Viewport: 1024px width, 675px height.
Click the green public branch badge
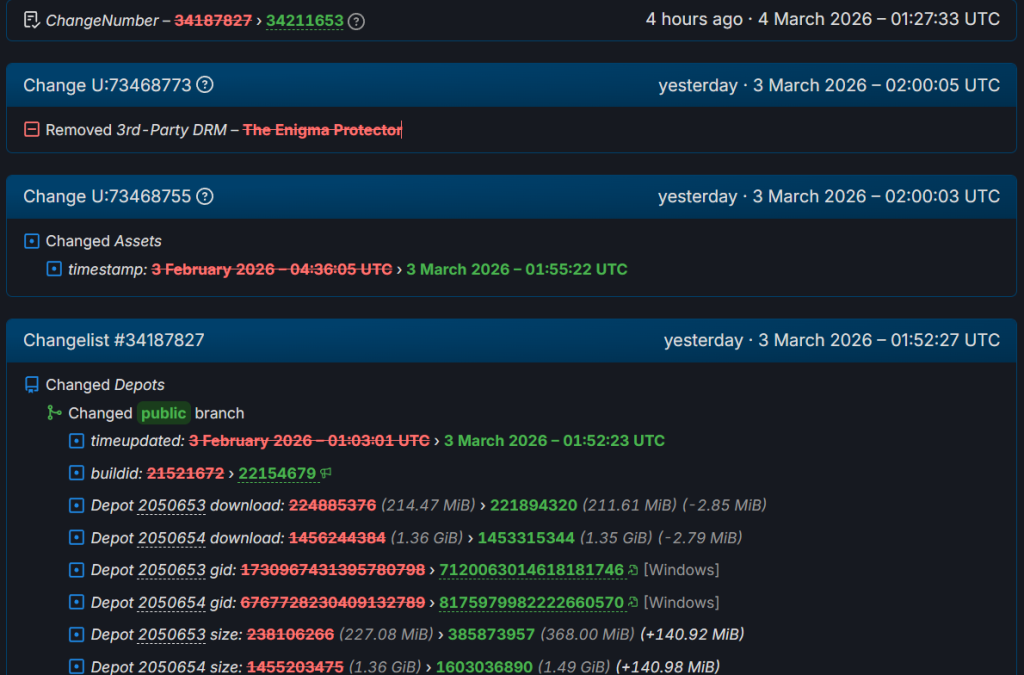pos(163,413)
